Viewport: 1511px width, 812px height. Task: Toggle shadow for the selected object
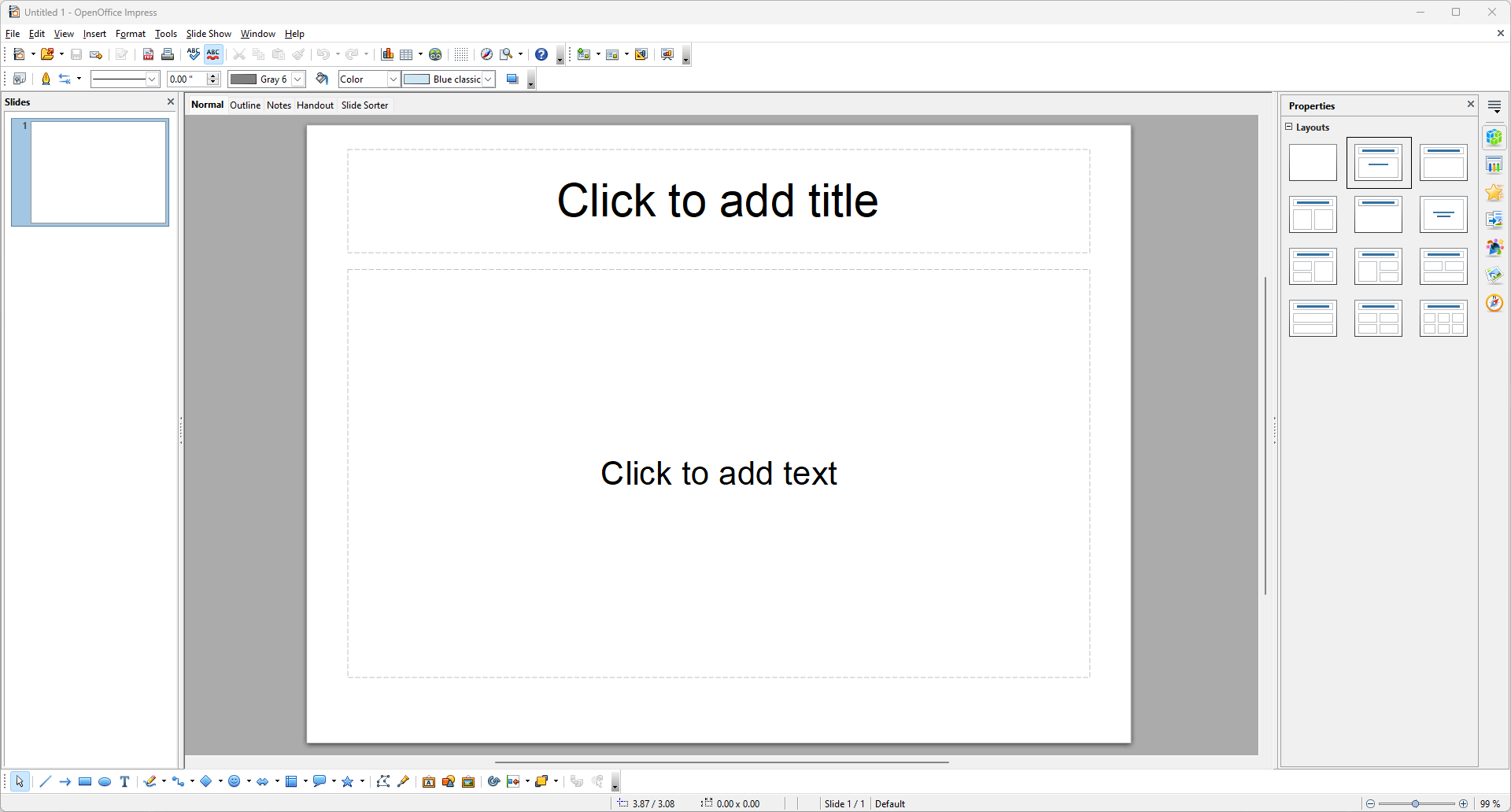tap(512, 79)
